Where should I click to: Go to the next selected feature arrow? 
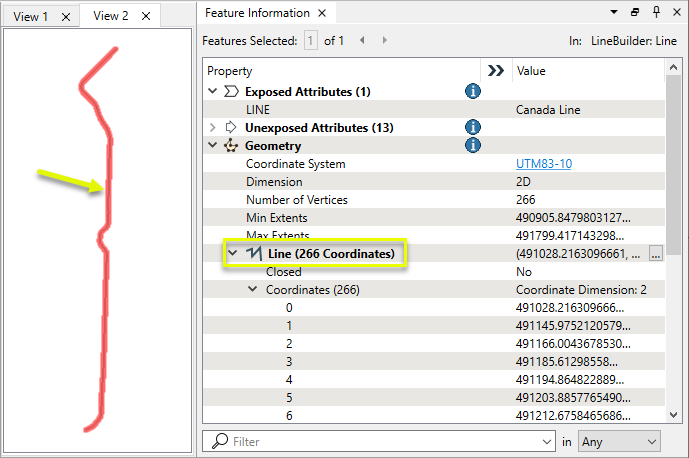(385, 40)
